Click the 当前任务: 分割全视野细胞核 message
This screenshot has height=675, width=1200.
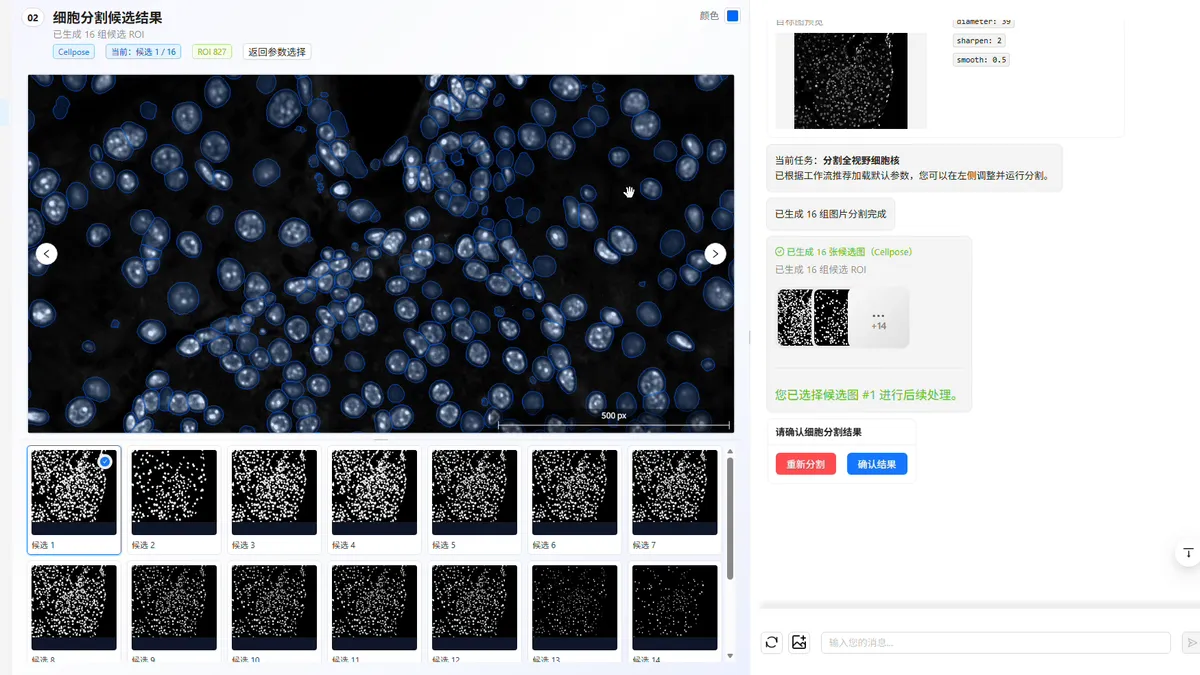914,167
